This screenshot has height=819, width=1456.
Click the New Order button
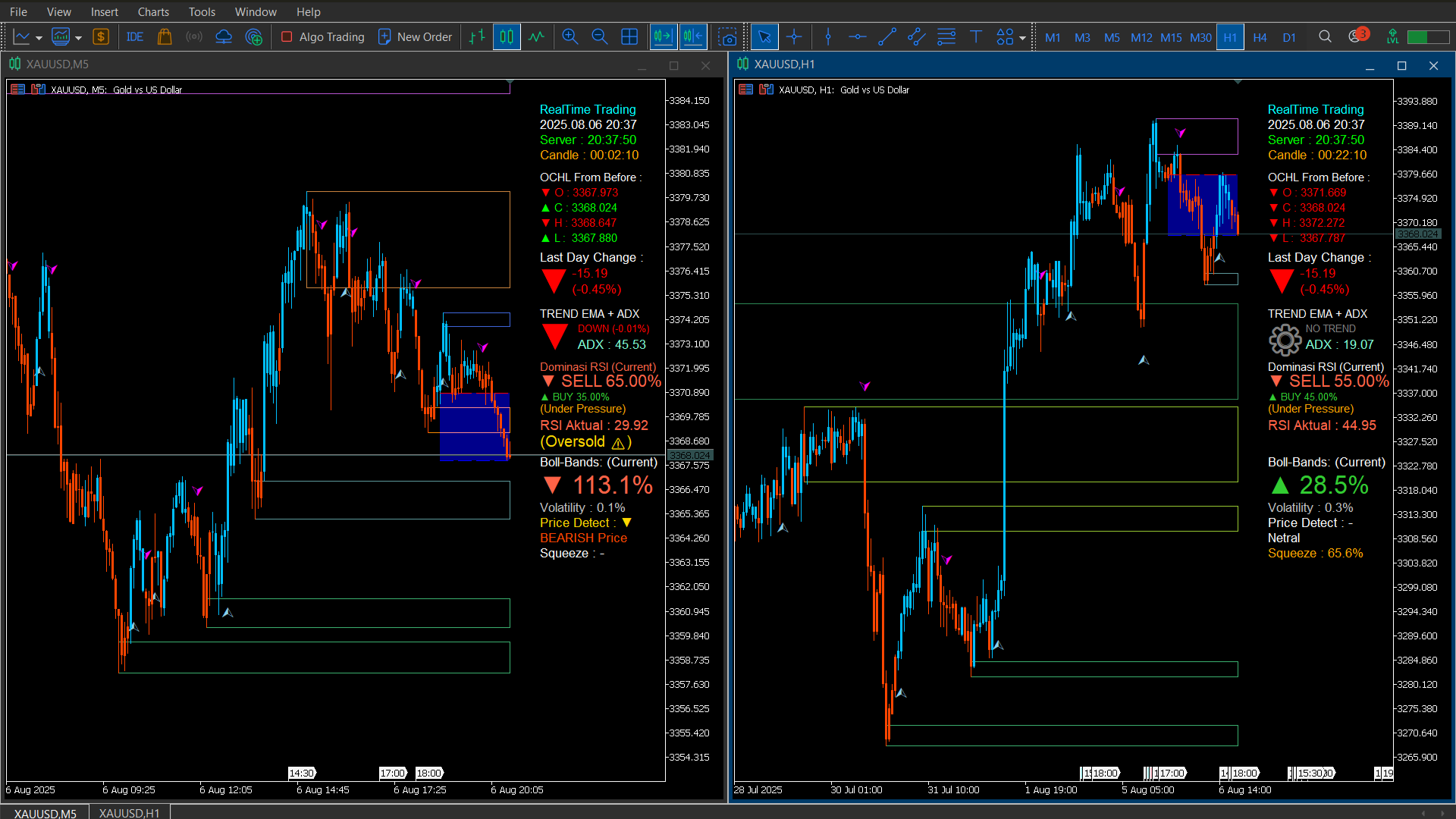415,36
